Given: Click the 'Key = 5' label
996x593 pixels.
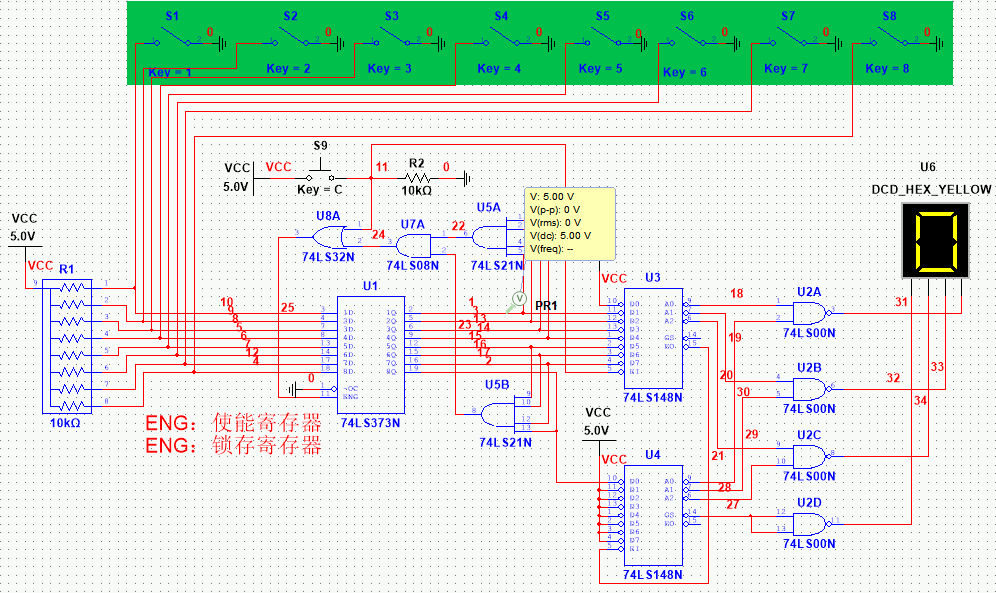Looking at the screenshot, I should [600, 69].
